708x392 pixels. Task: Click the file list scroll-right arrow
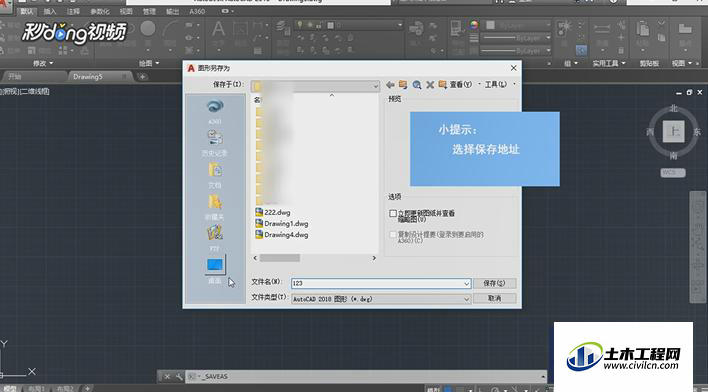[374, 258]
